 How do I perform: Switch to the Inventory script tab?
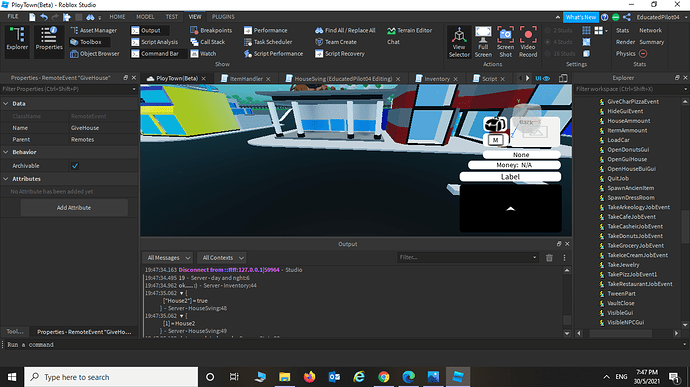point(437,79)
